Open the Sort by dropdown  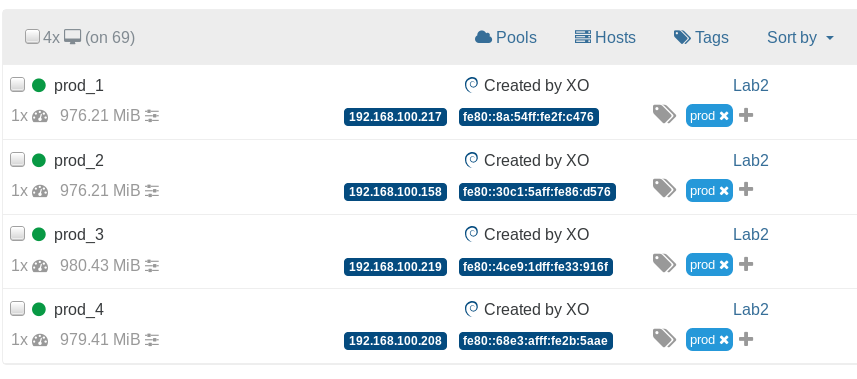click(800, 37)
